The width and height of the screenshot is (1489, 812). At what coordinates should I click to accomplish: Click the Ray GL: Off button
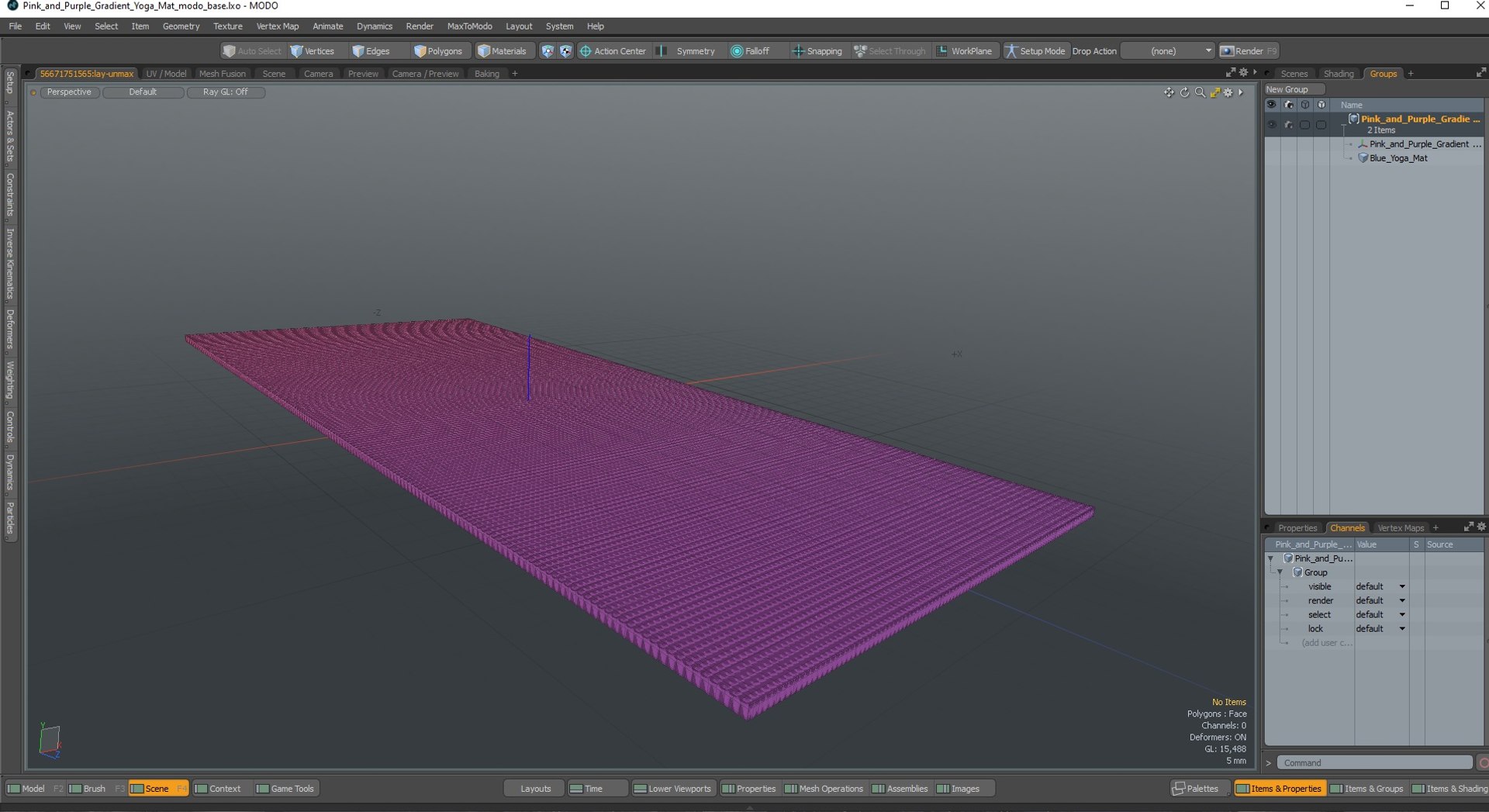click(x=226, y=92)
